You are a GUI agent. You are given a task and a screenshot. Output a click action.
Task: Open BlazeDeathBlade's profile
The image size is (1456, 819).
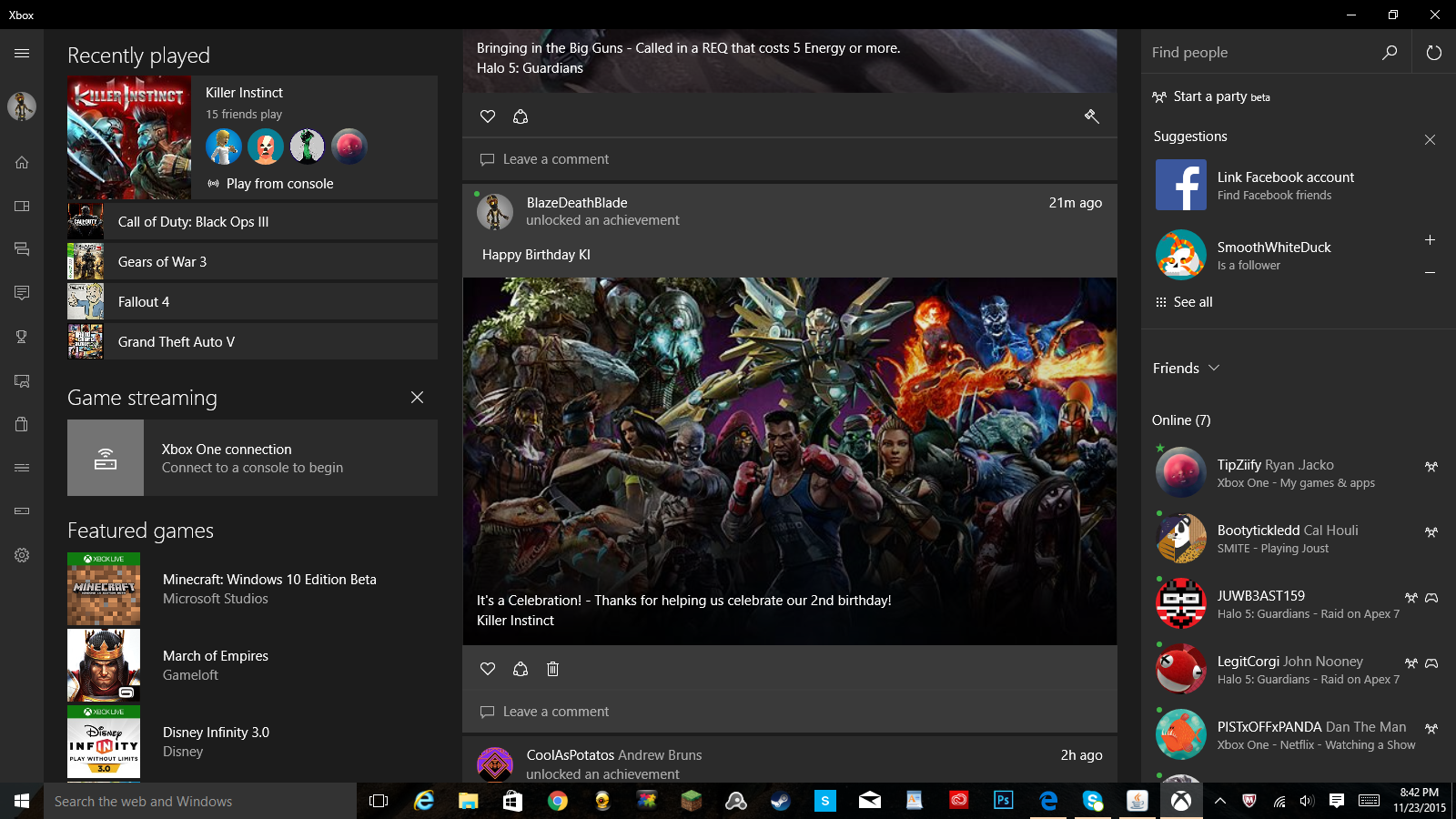tap(577, 203)
